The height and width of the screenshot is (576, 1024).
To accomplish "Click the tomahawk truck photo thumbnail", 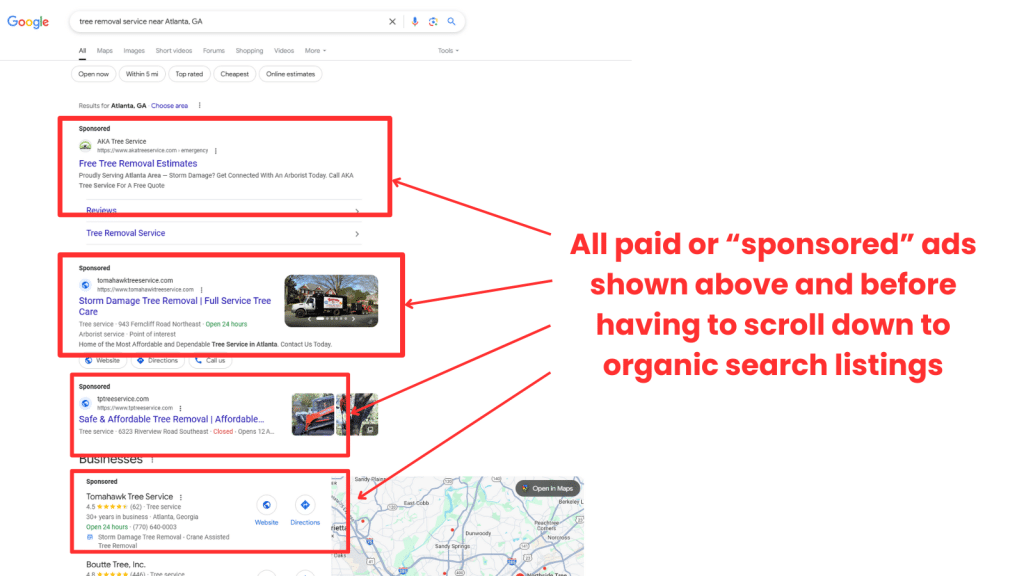I will (x=331, y=300).
